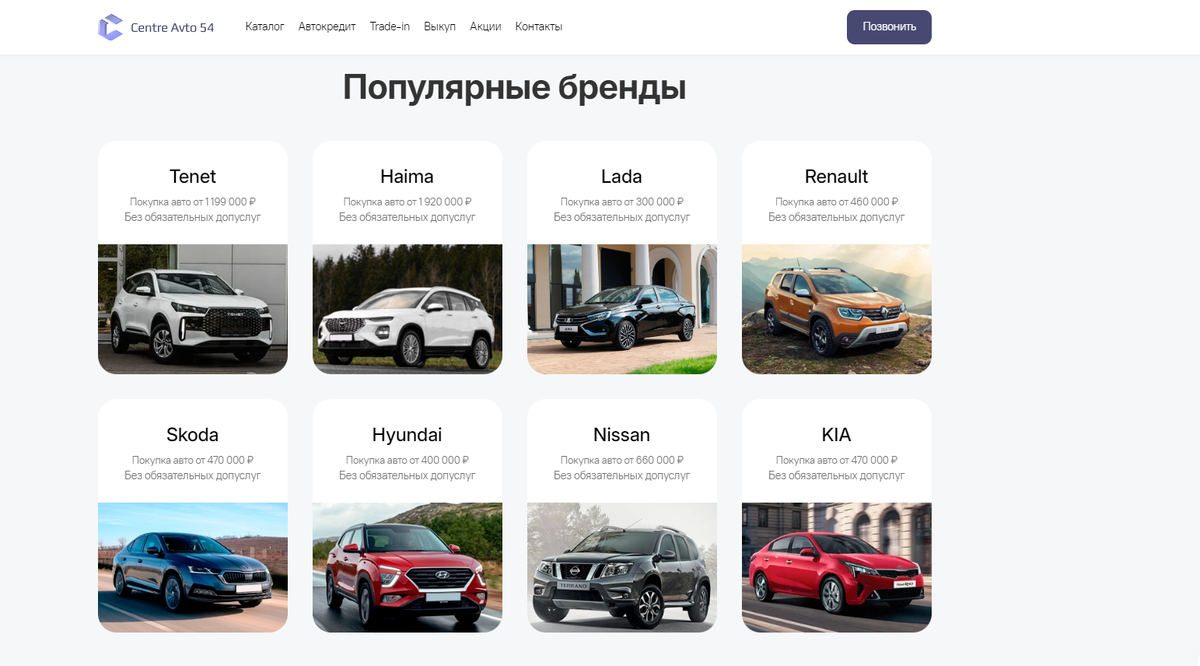This screenshot has height=666, width=1200.
Task: Click the white Tenet SUV photo
Action: point(193,309)
